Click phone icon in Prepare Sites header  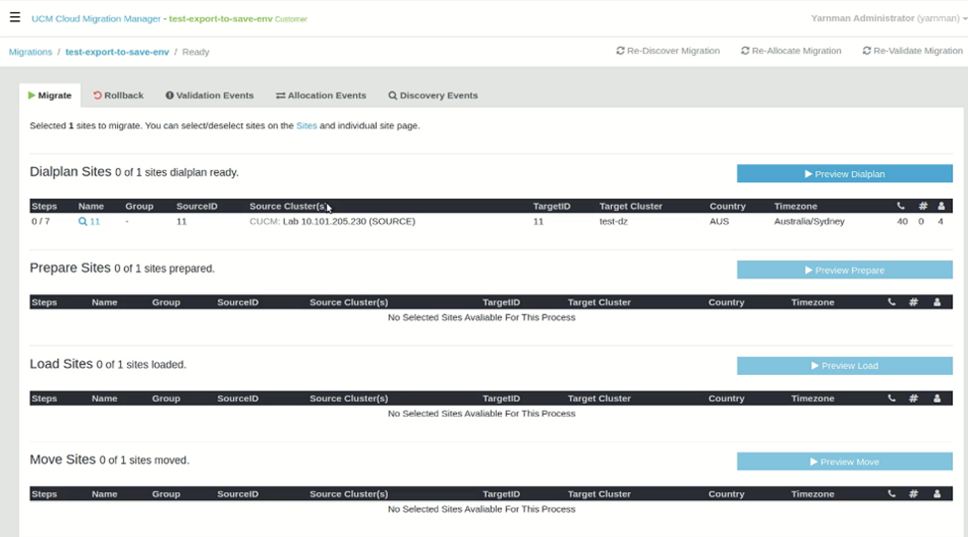coord(891,302)
